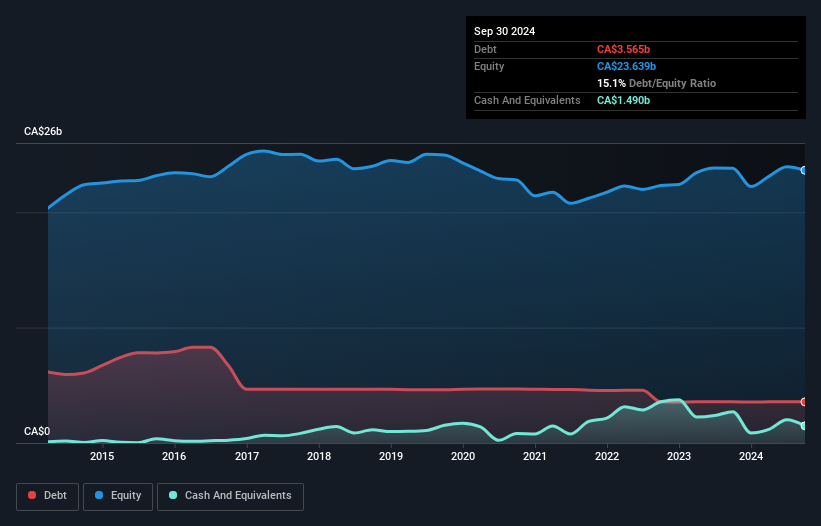Select the 2019 x-axis label
This screenshot has width=821, height=526.
391,456
